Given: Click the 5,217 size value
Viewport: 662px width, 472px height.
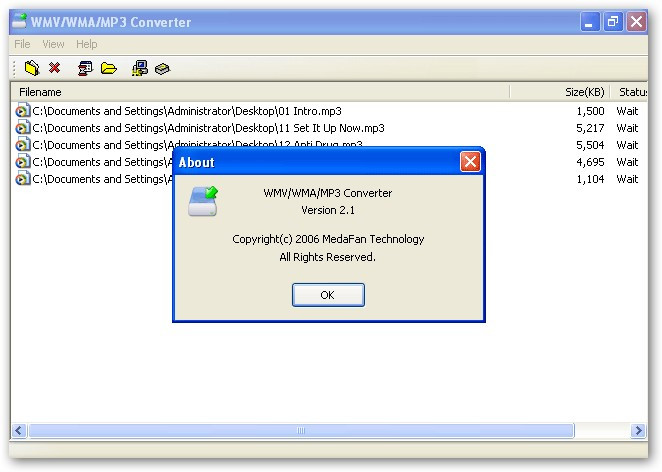Looking at the screenshot, I should pos(590,128).
